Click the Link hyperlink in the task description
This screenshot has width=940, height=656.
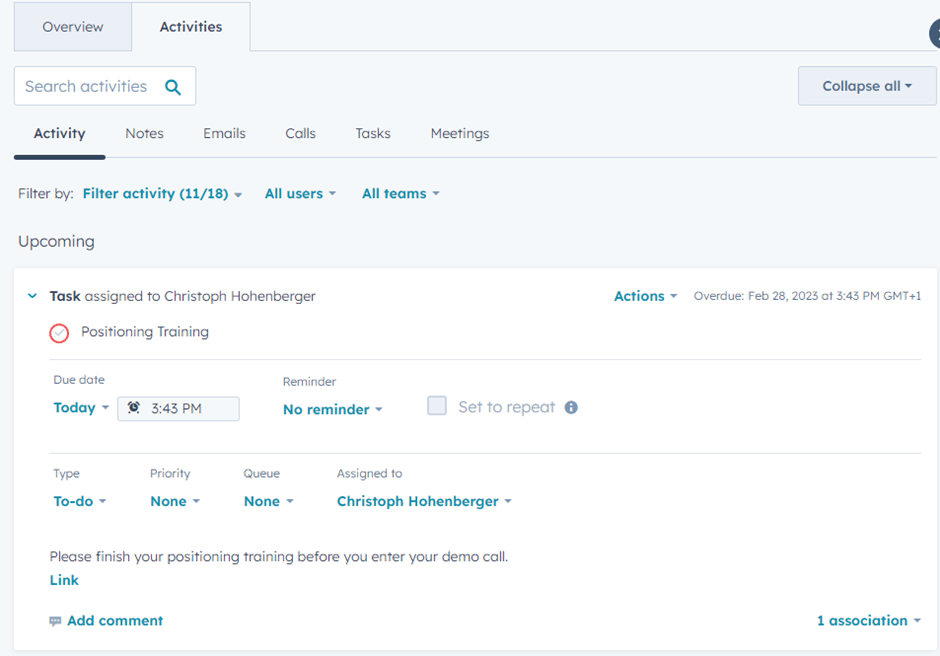[x=64, y=580]
